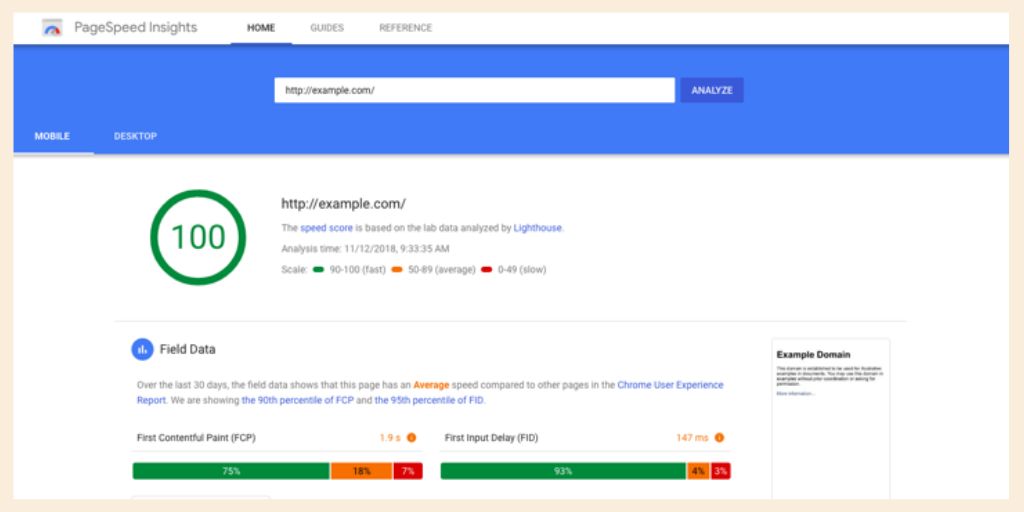Click the URL input field
This screenshot has height=512, width=1024.
click(x=474, y=90)
